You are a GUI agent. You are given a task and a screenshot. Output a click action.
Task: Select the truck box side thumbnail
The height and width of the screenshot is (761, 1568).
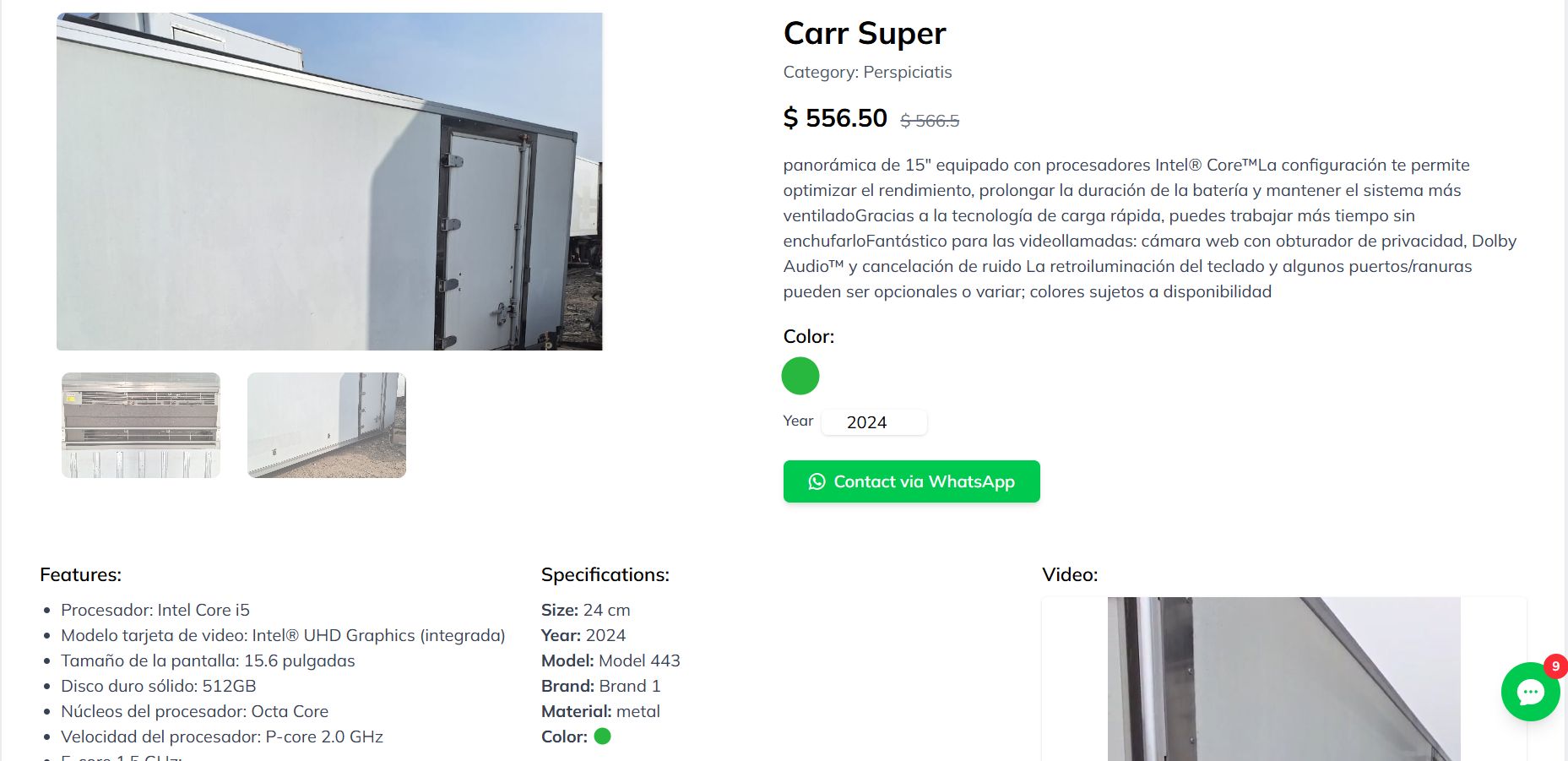(327, 425)
